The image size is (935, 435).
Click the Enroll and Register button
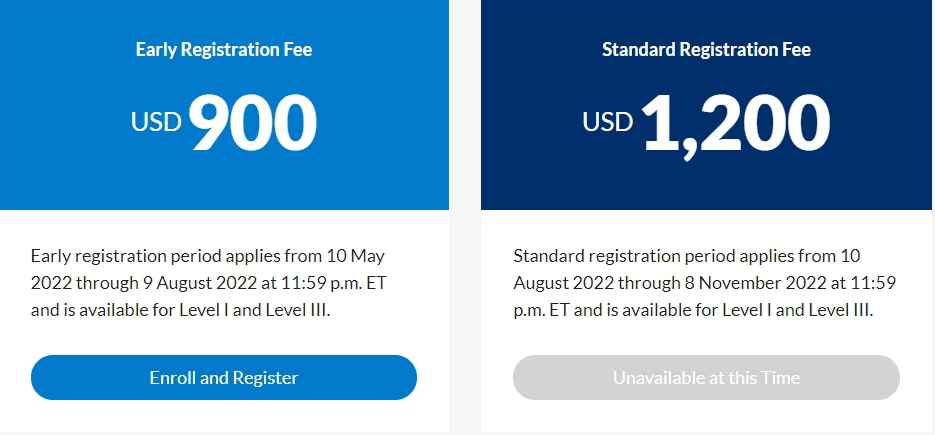[224, 378]
